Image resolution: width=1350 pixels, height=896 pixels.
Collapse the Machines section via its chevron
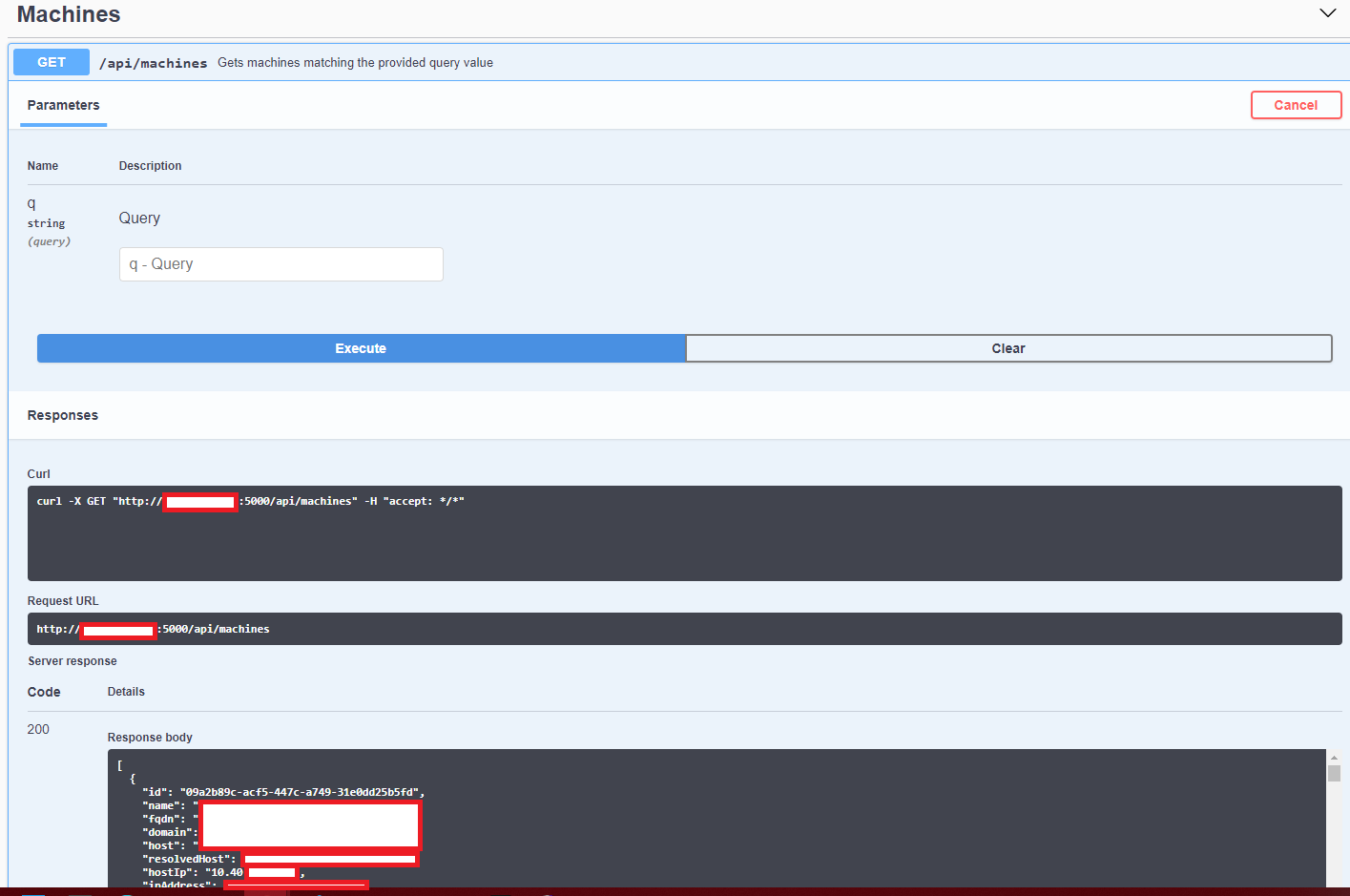point(1328,13)
